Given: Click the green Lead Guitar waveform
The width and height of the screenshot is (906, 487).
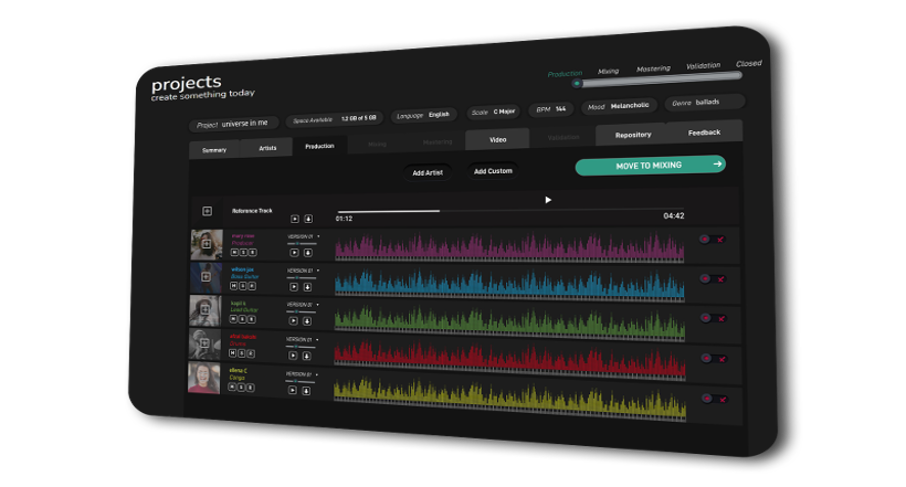Looking at the screenshot, I should (509, 317).
